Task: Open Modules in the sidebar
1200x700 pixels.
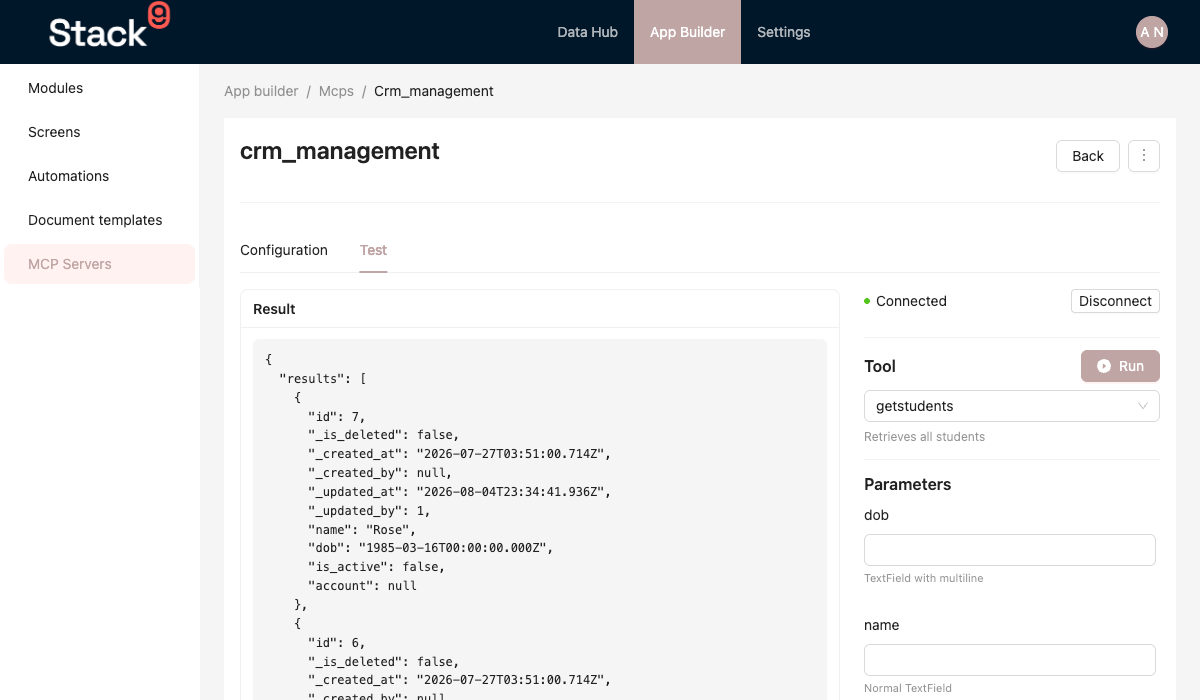Action: [x=100, y=88]
